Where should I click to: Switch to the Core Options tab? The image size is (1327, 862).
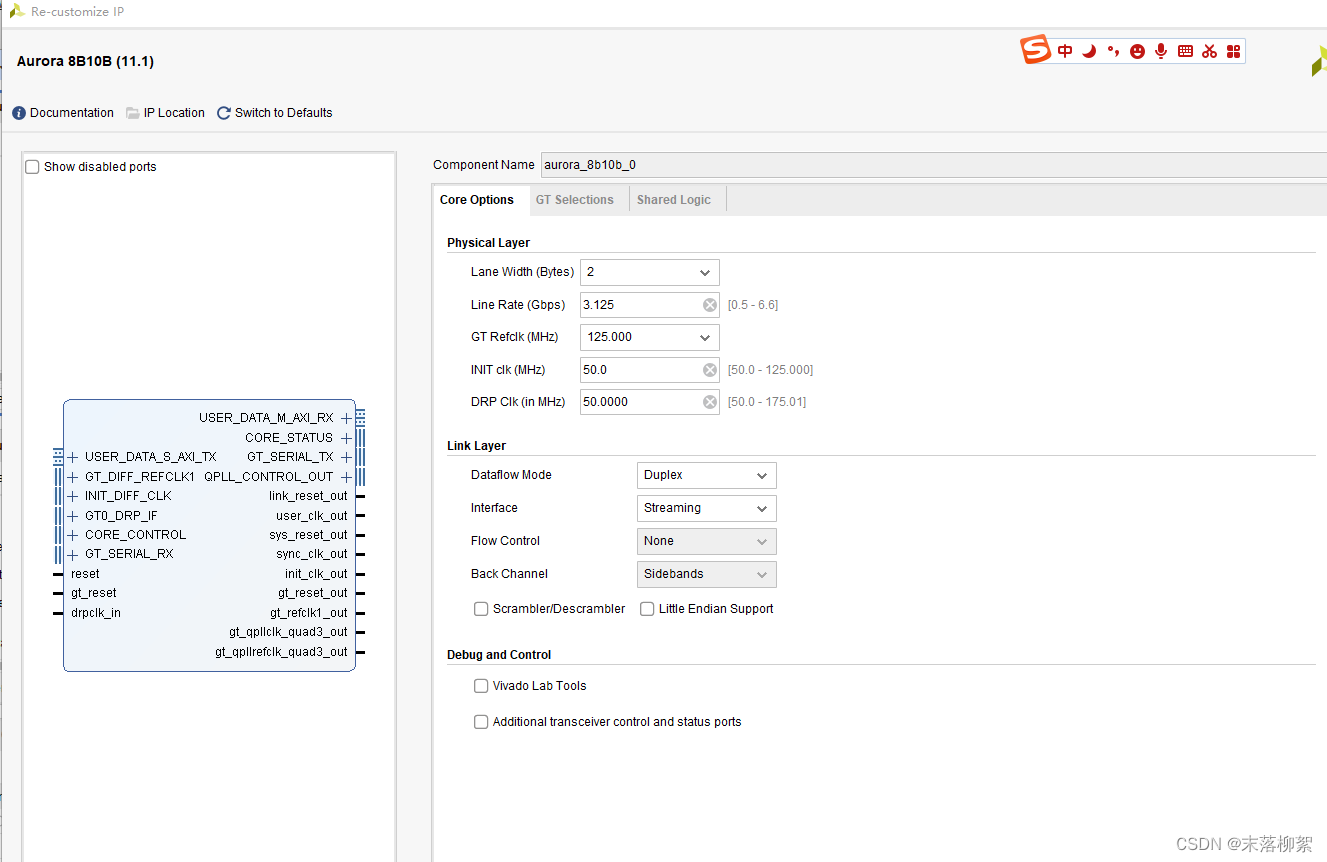(x=477, y=200)
